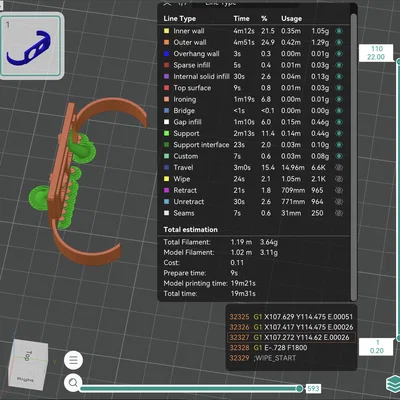Select highlighted G-code line 32327
Image resolution: width=400 pixels, height=400 pixels.
coord(291,337)
